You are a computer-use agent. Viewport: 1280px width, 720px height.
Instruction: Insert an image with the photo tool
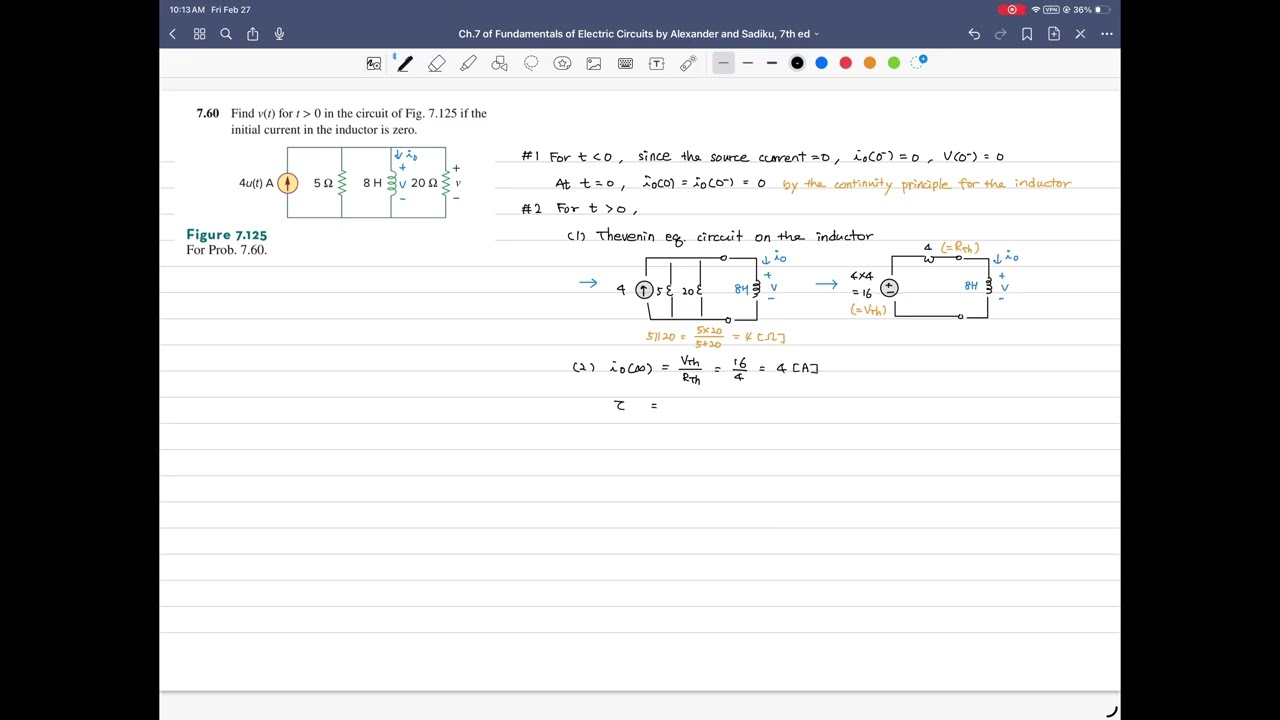tap(594, 63)
